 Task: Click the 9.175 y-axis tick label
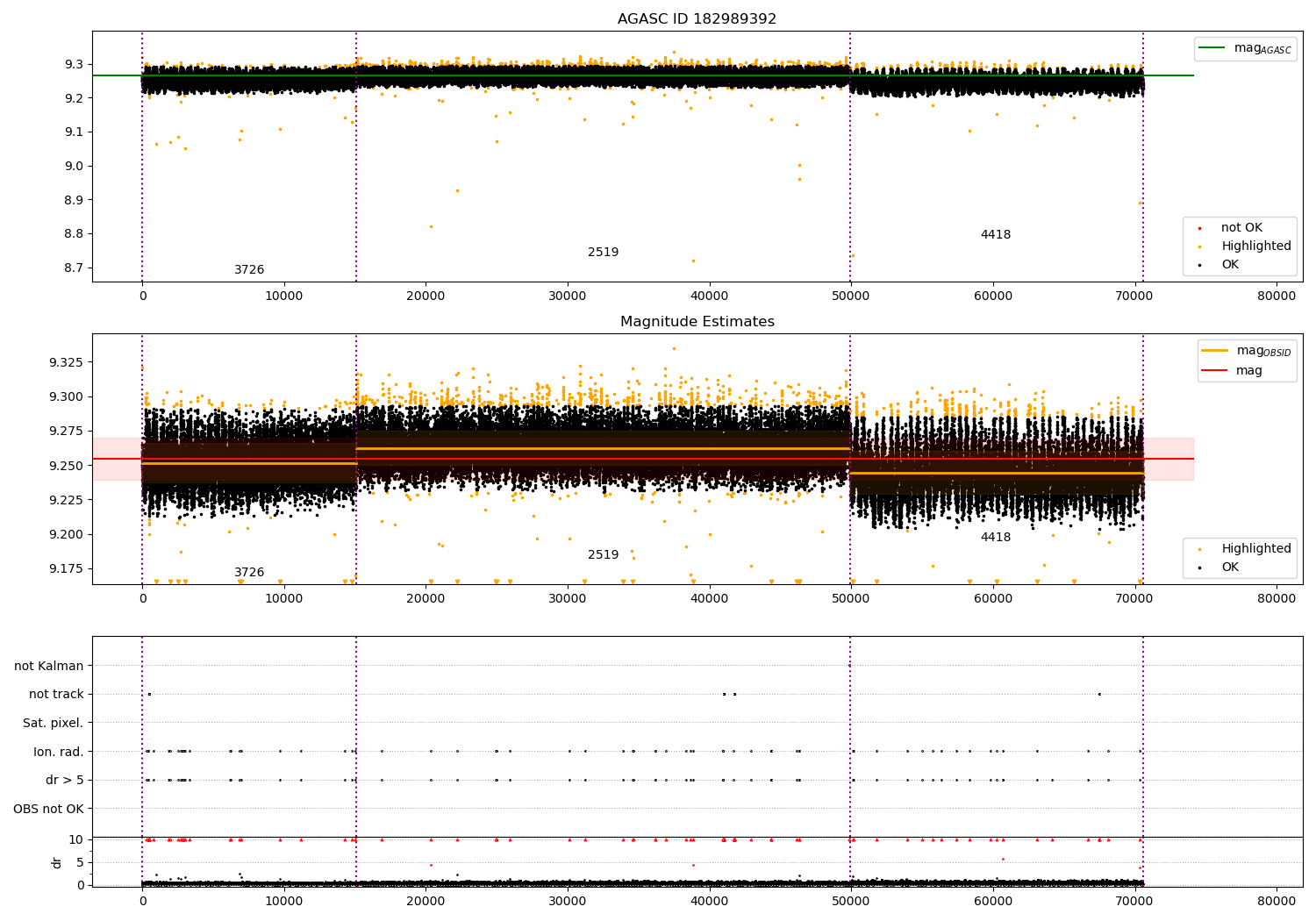(66, 569)
